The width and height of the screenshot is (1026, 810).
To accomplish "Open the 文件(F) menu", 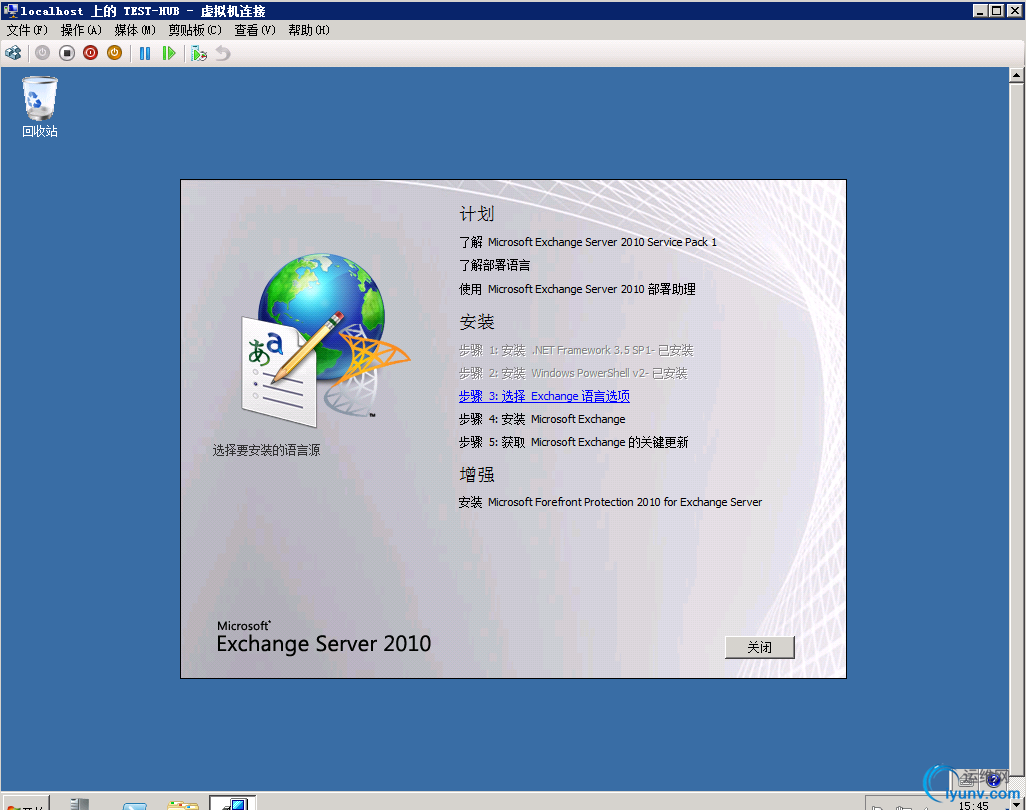I will (27, 30).
